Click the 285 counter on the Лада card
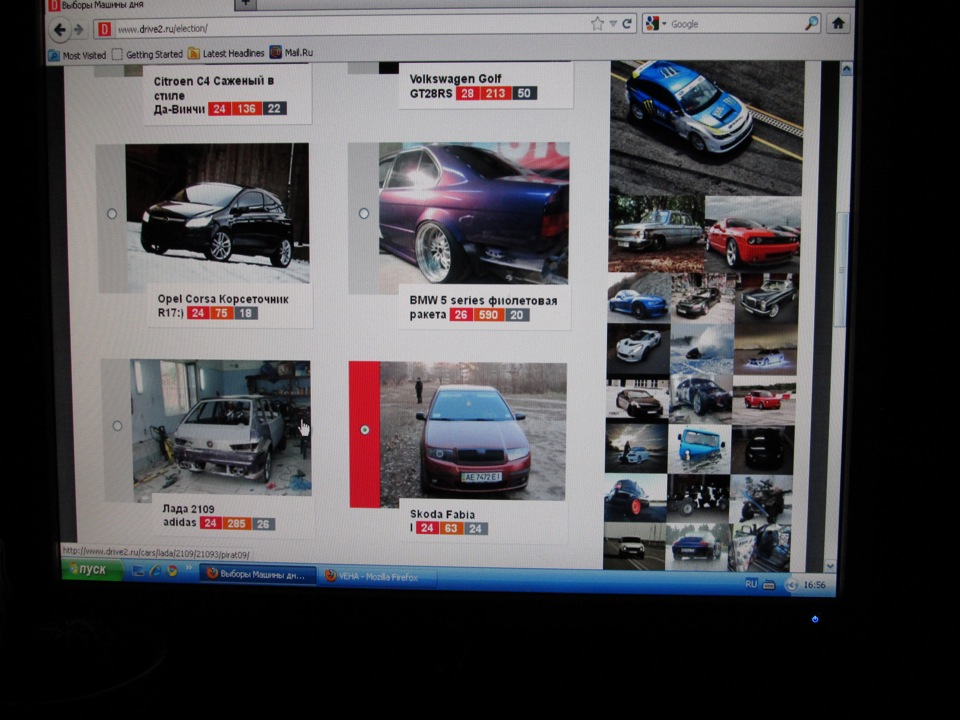This screenshot has width=960, height=720. pos(236,523)
